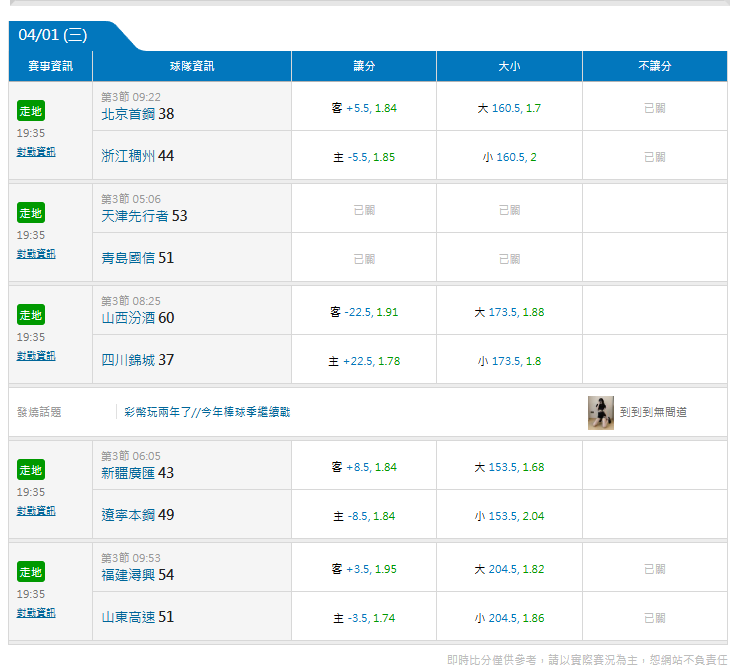Click the 走地 badge for 天津先行者 match
This screenshot has width=756, height=667.
(31, 213)
